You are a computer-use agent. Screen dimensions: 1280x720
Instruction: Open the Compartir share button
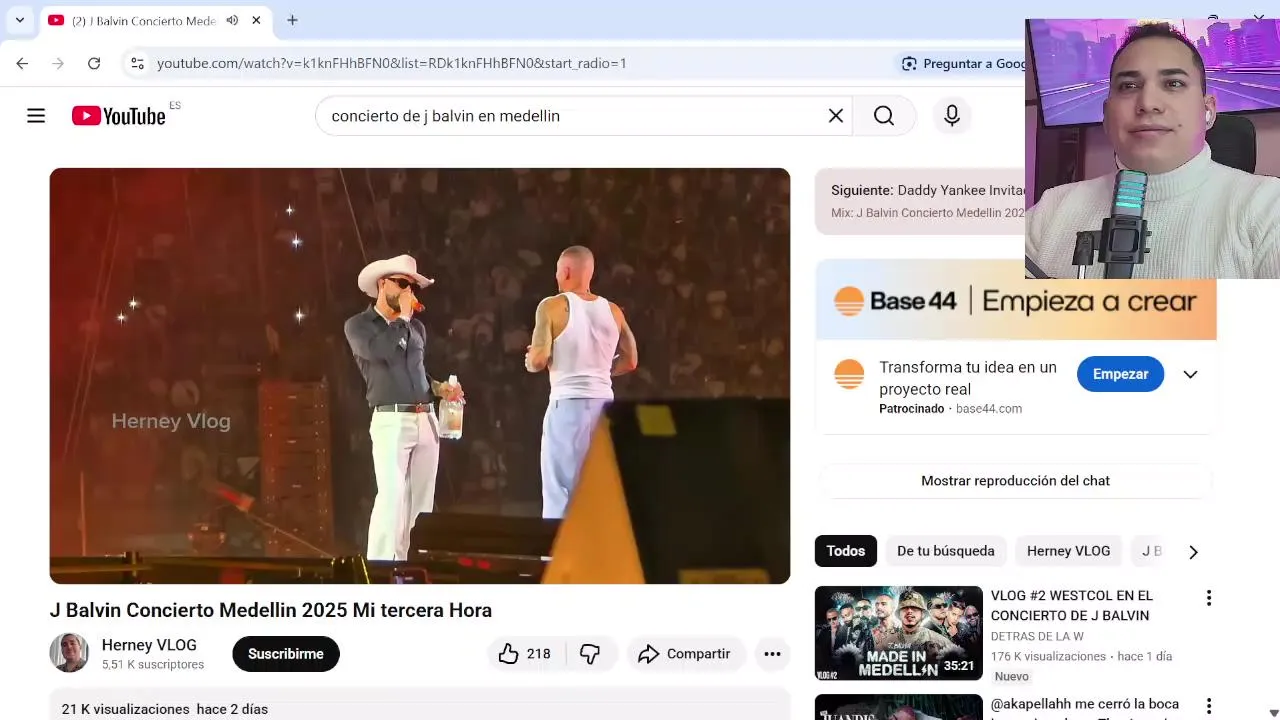[685, 654]
